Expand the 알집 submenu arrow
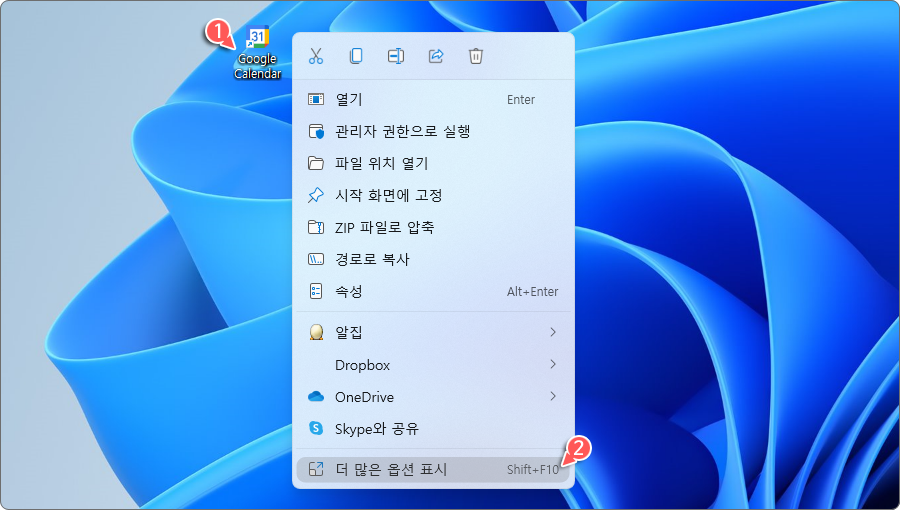The width and height of the screenshot is (900, 510). (x=553, y=332)
